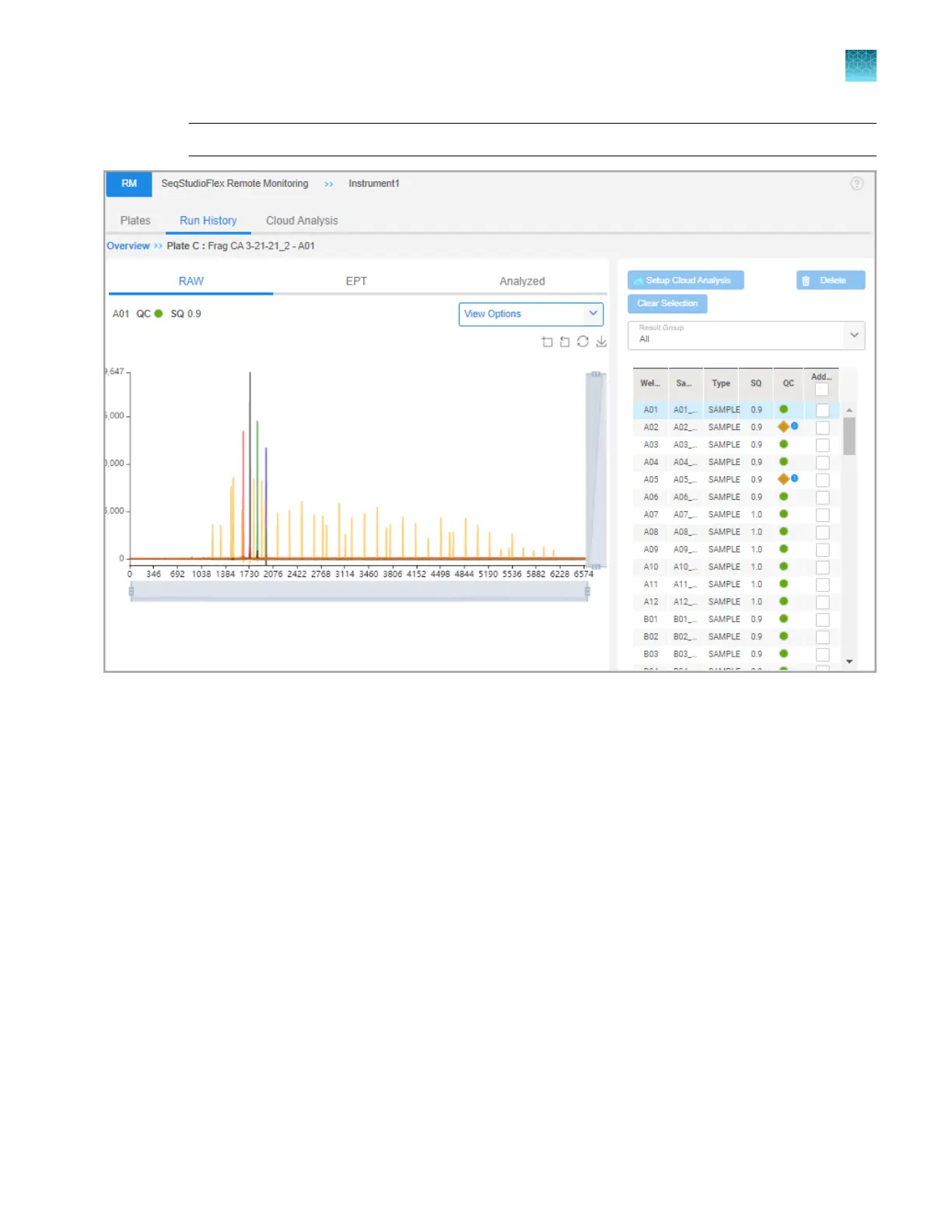This screenshot has height=1232, width=952.
Task: Open the View Options dropdown
Action: [530, 314]
